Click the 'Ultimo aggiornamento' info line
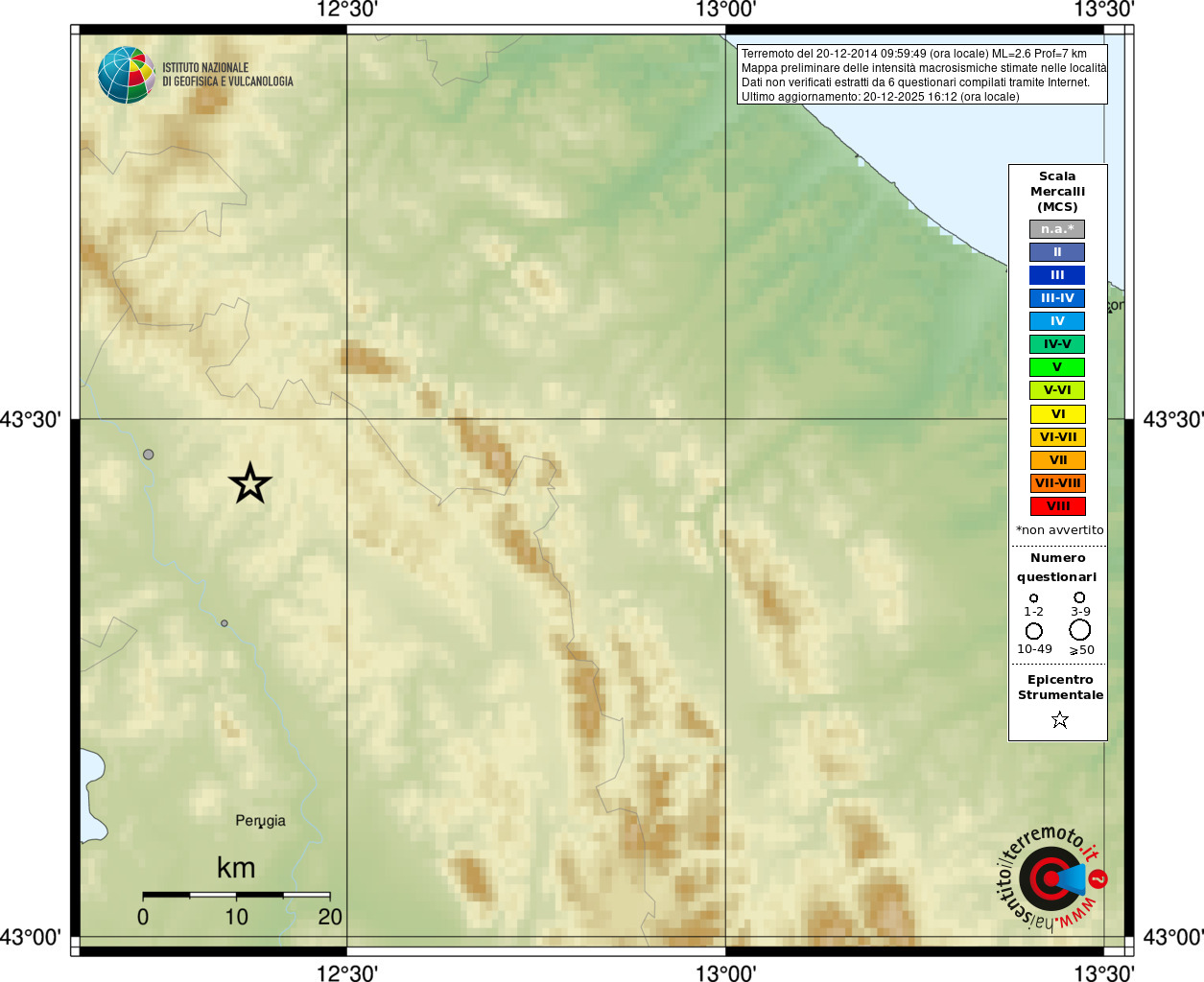This screenshot has height=982, width=1204. pos(881,97)
